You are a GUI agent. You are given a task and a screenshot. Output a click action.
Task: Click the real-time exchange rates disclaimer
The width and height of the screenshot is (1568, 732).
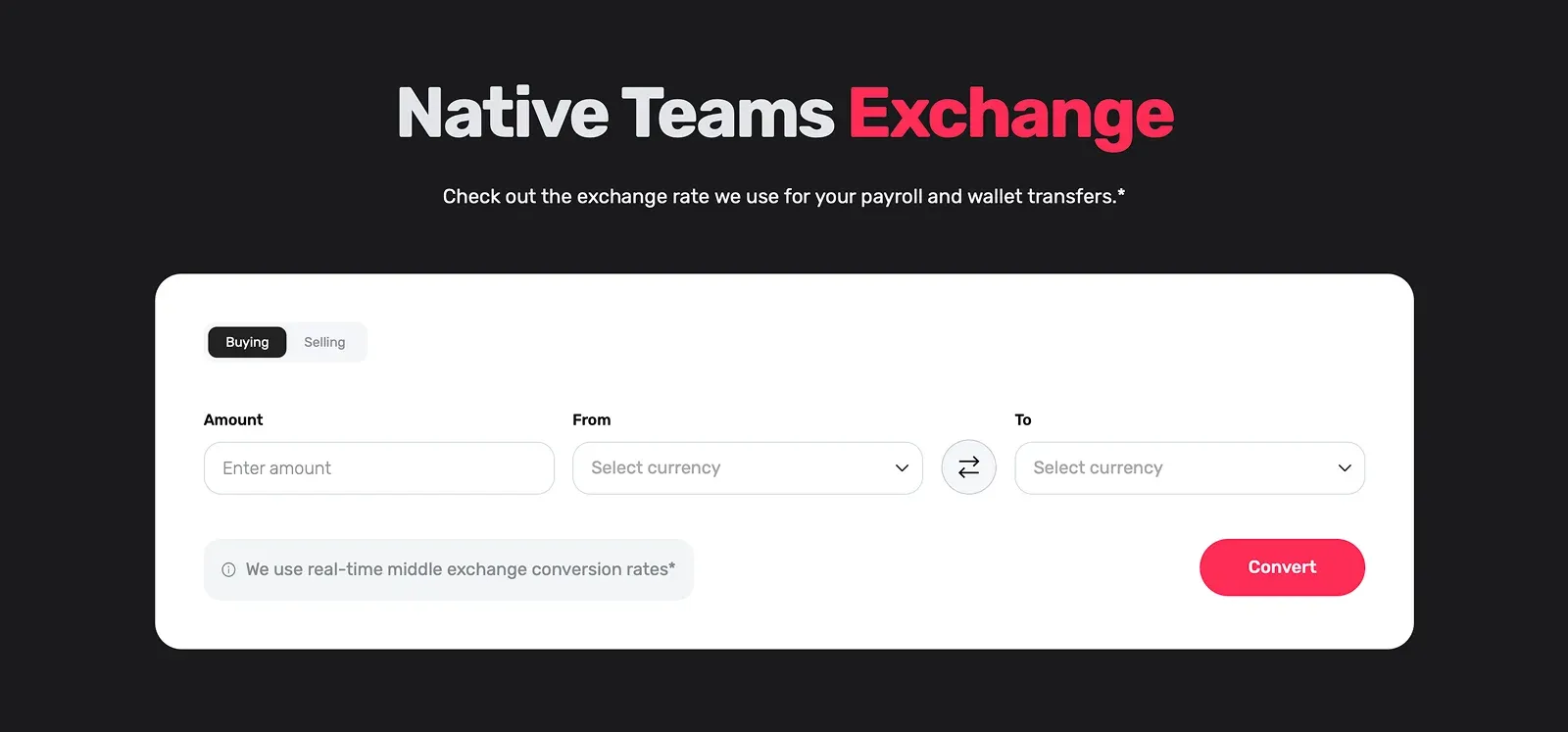coord(448,569)
